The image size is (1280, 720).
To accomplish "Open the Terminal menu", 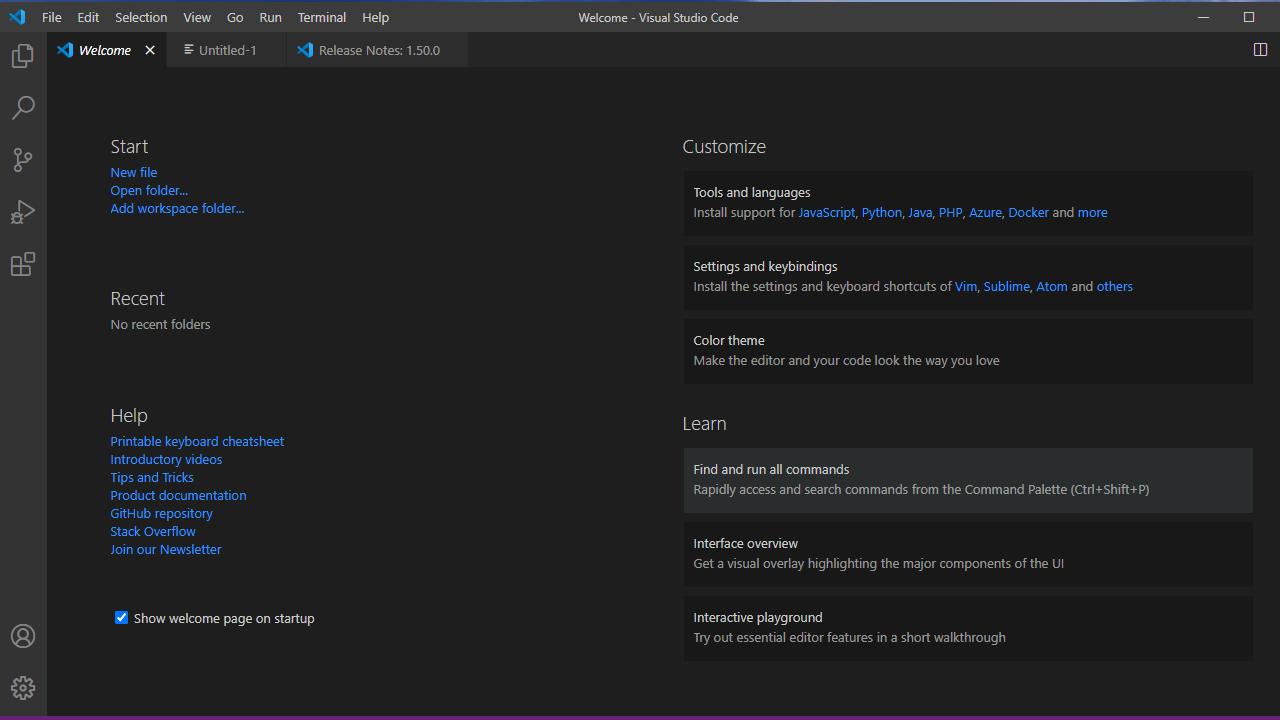I will [x=321, y=17].
